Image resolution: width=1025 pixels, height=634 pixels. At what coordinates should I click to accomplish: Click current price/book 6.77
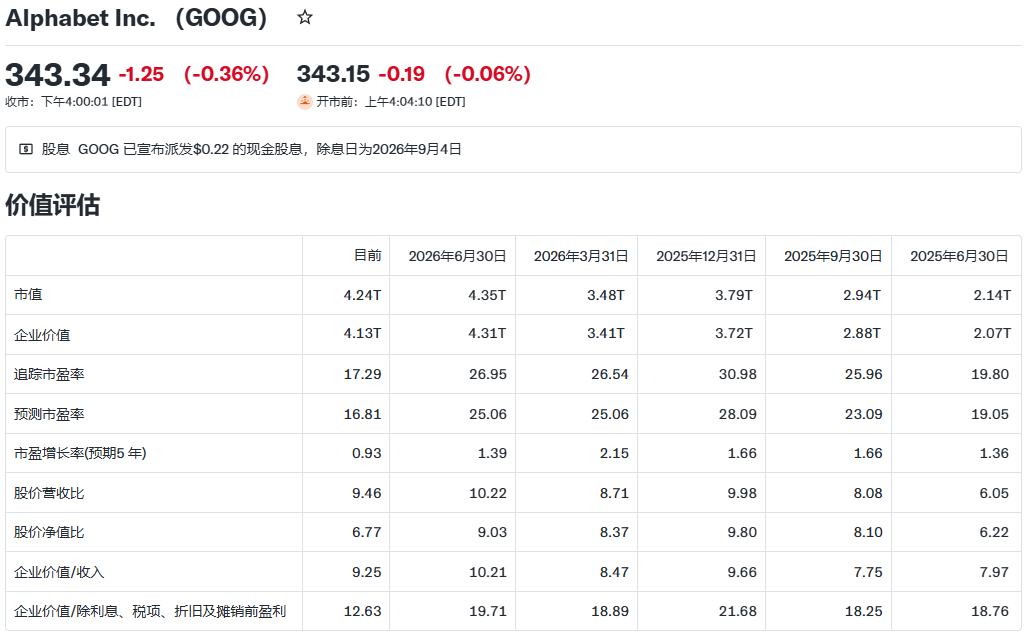(367, 533)
